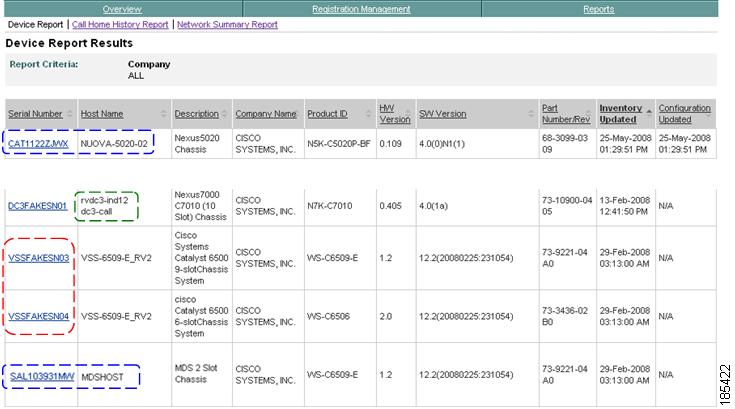Select part number 73-3436-02 B0

pos(565,317)
